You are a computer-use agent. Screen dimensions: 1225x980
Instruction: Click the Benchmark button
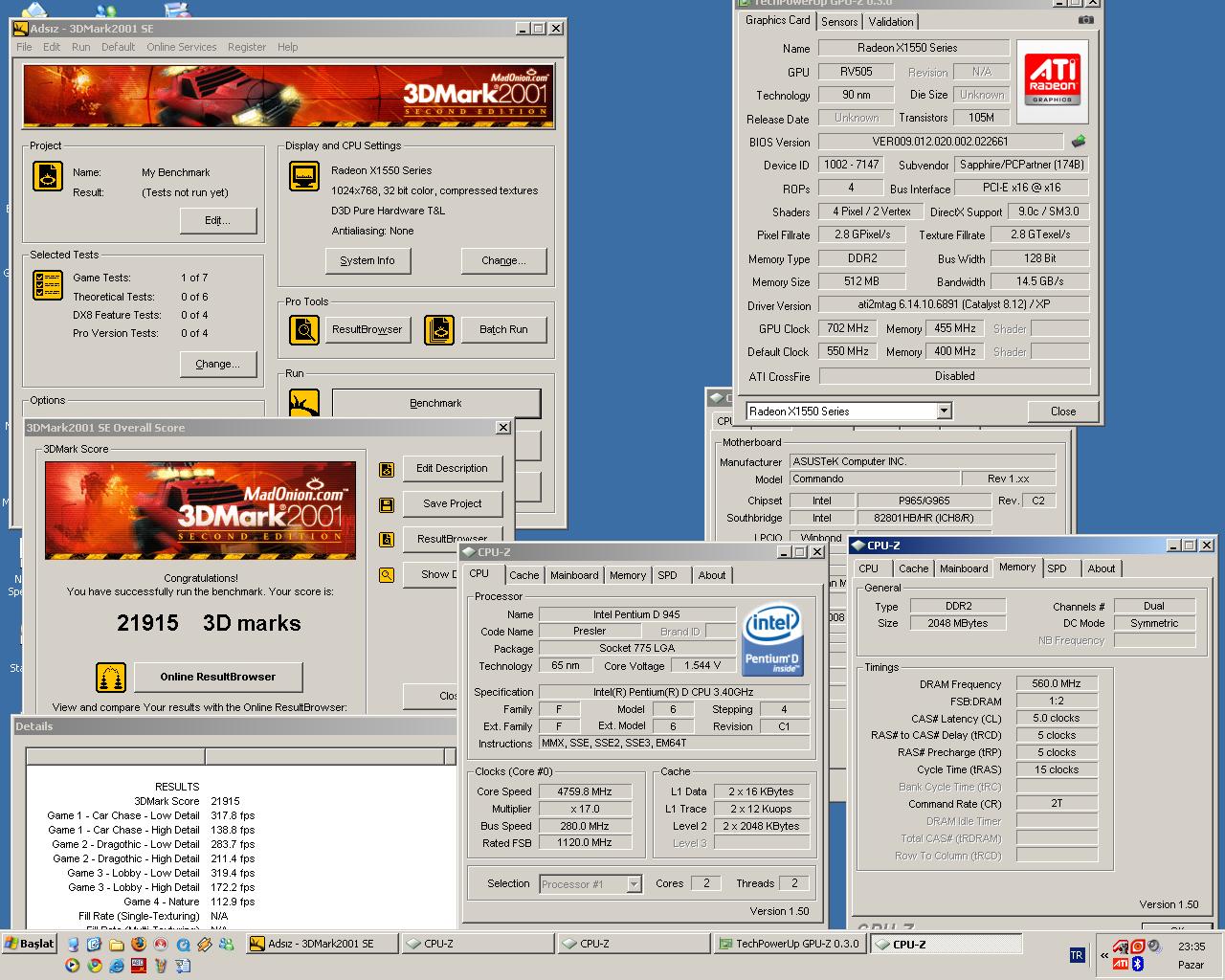[x=435, y=403]
